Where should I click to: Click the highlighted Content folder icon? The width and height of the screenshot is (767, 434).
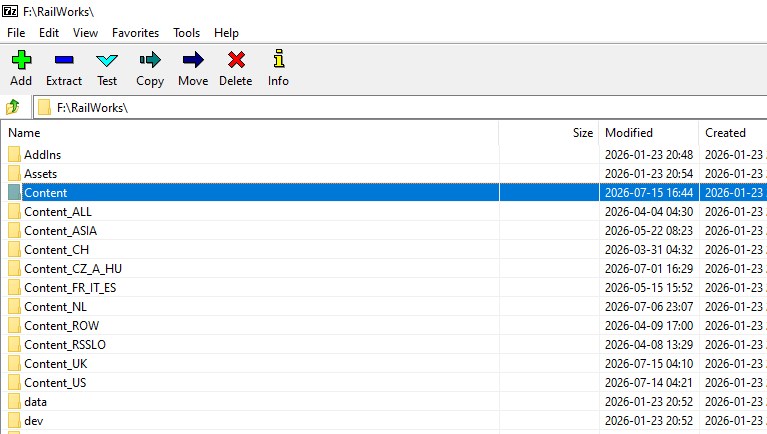click(x=14, y=193)
